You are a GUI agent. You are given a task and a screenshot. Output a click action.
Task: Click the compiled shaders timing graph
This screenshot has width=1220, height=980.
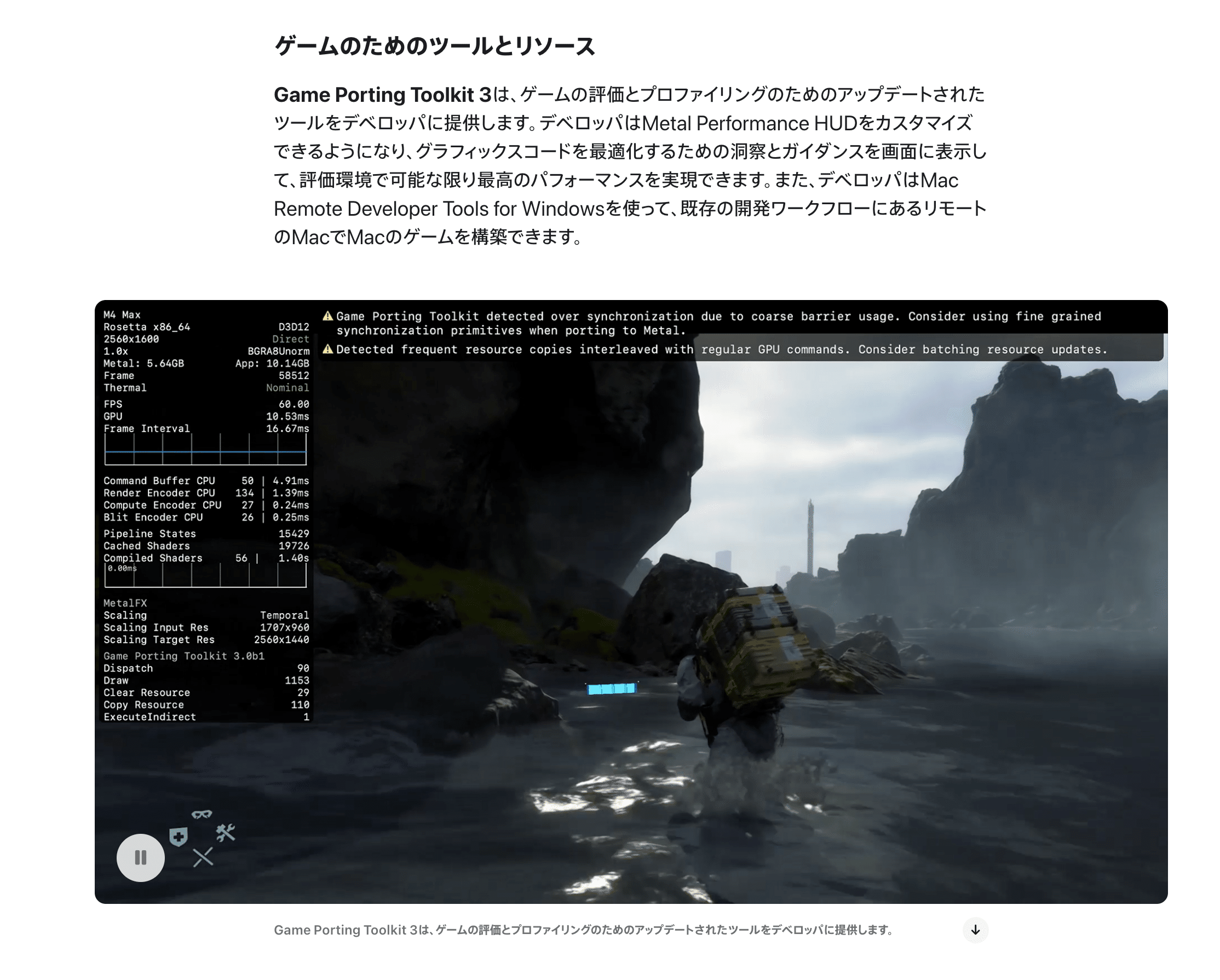205,575
